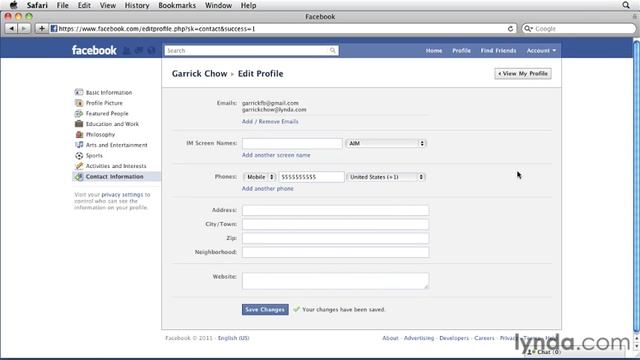This screenshot has height=360, width=640.
Task: Click the View My Profile button
Action: coord(523,73)
